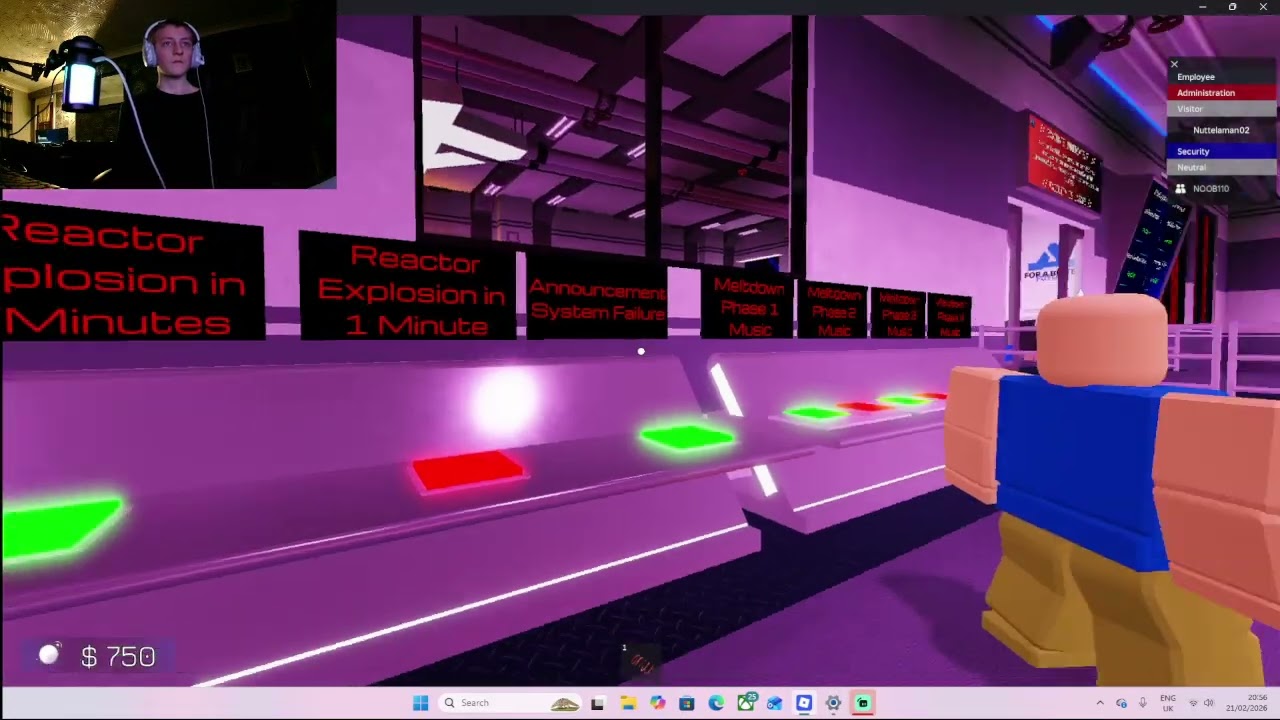Screen dimensions: 1280x720
Task: Open the Windows Start menu
Action: click(421, 703)
